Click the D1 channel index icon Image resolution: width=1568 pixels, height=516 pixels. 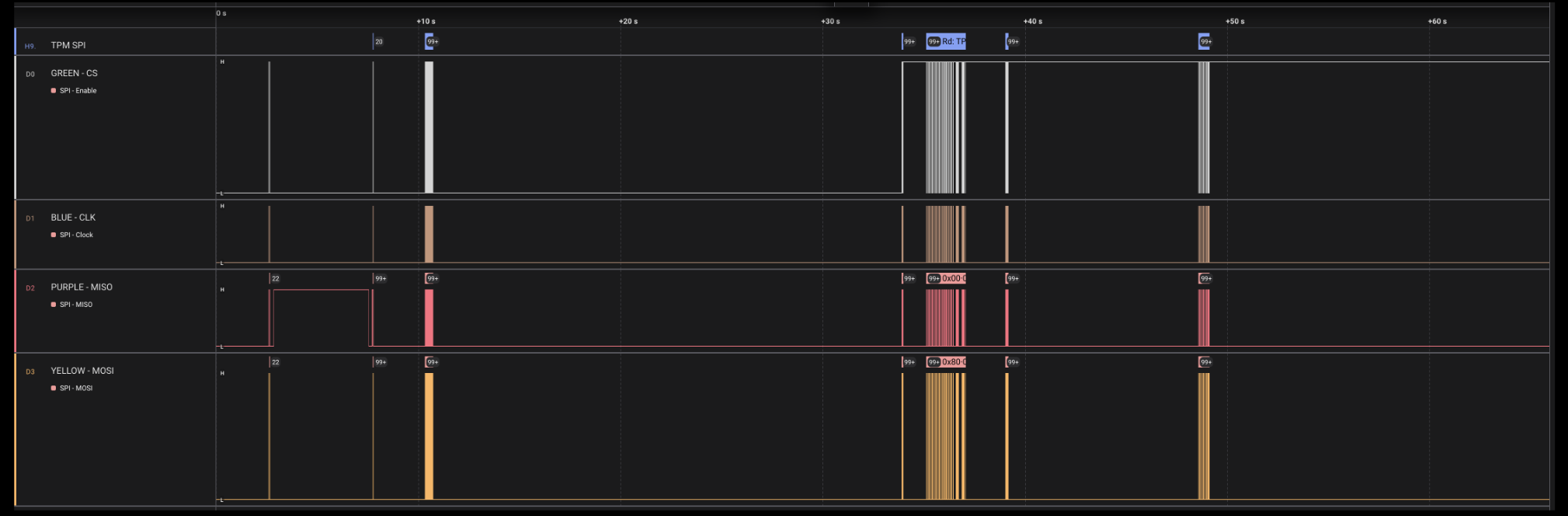(30, 218)
